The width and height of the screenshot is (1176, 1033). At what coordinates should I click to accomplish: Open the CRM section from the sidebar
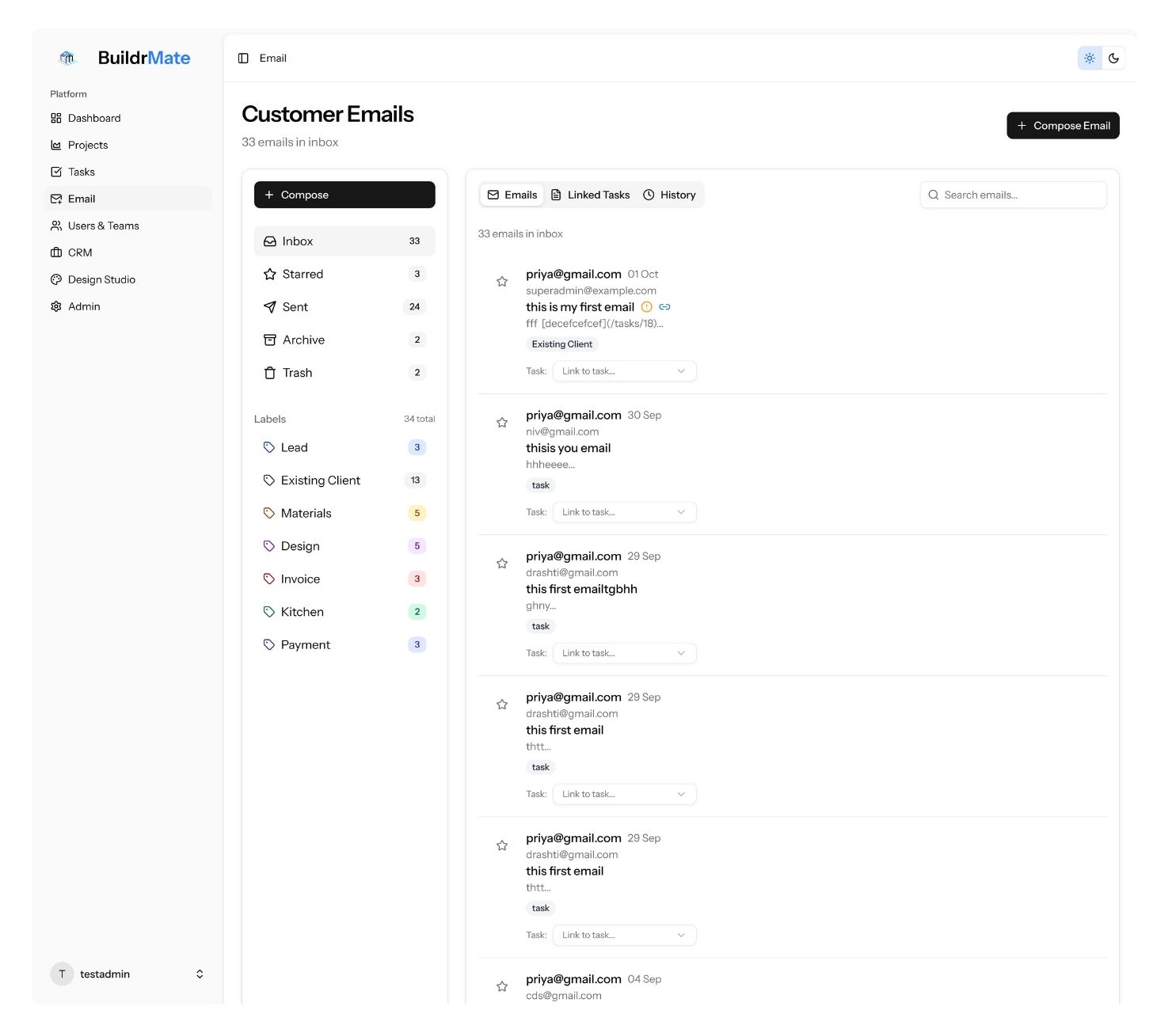(80, 252)
